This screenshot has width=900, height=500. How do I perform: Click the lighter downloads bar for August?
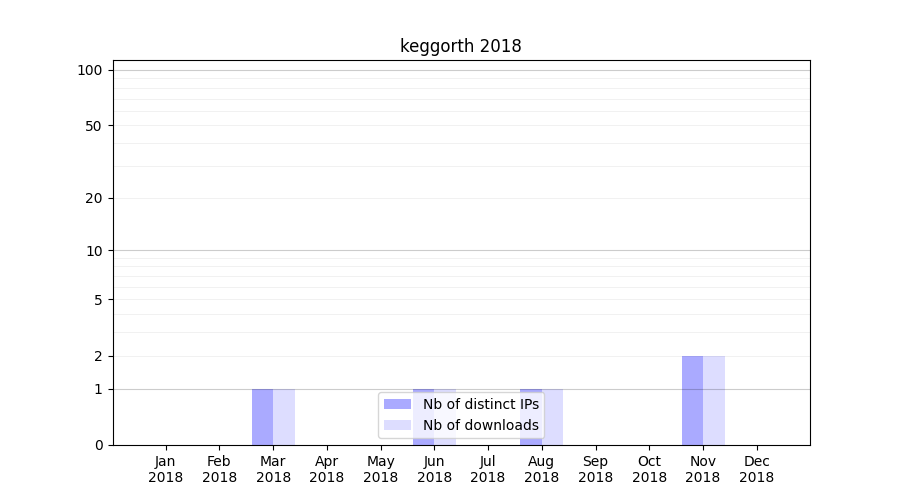click(553, 417)
